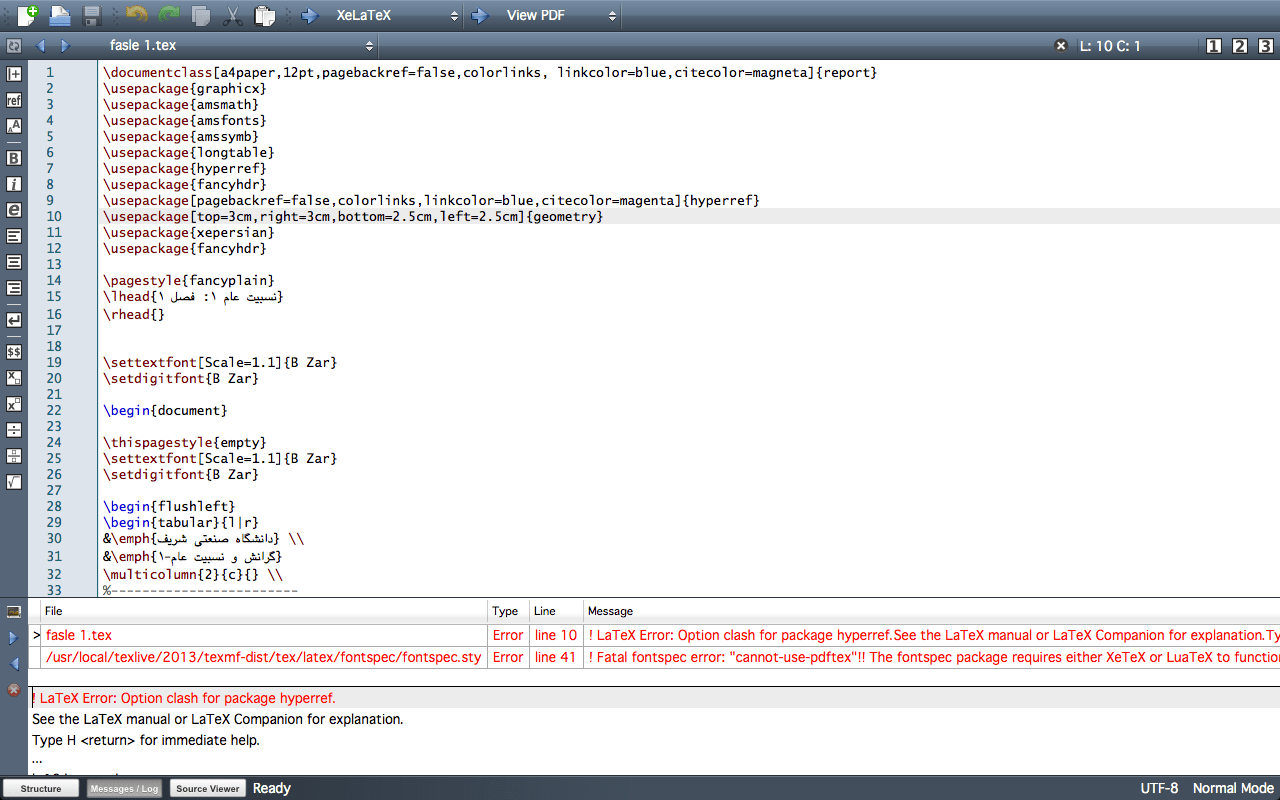Screen dimensions: 1280x800
Task: Insert inline math with the $$ icon
Action: pyautogui.click(x=13, y=351)
